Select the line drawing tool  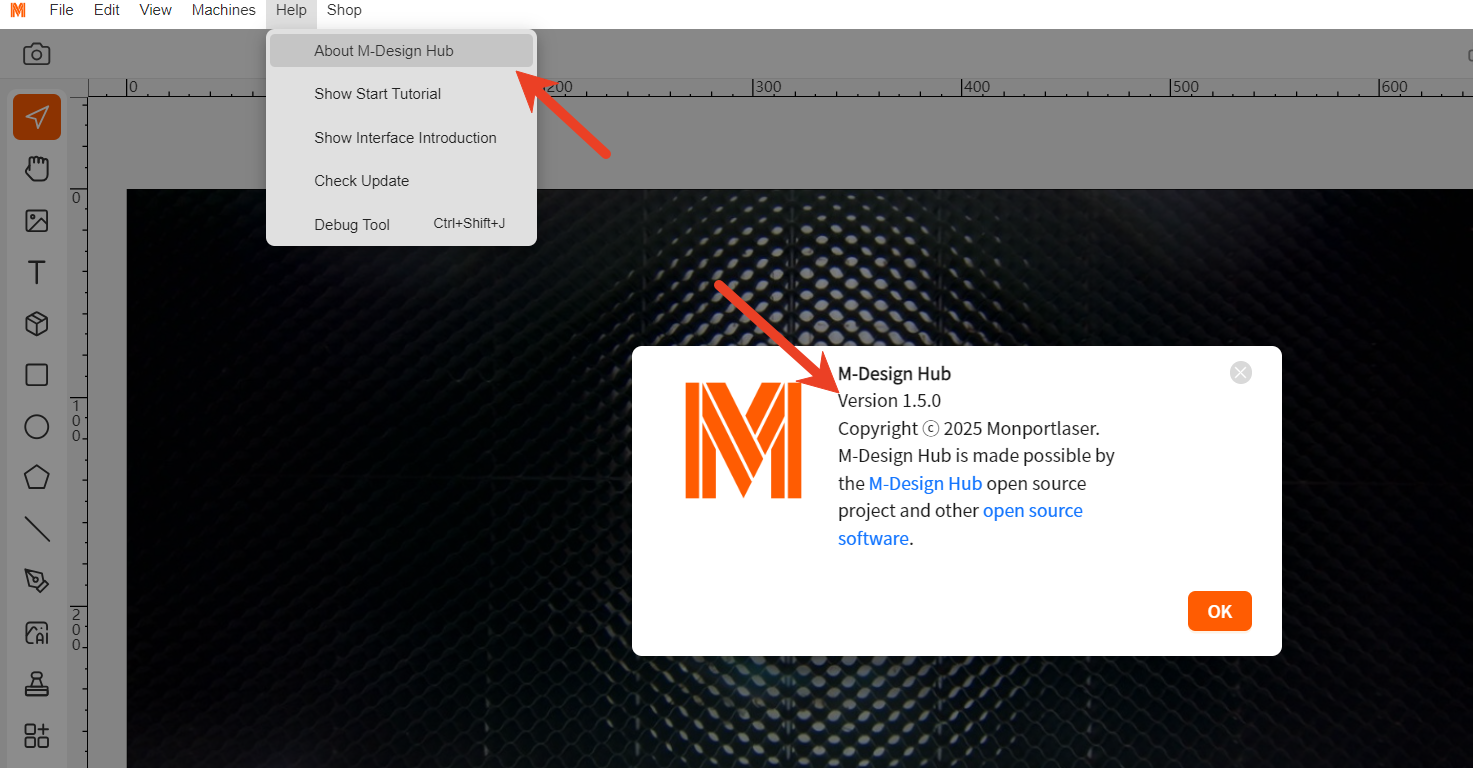click(37, 529)
